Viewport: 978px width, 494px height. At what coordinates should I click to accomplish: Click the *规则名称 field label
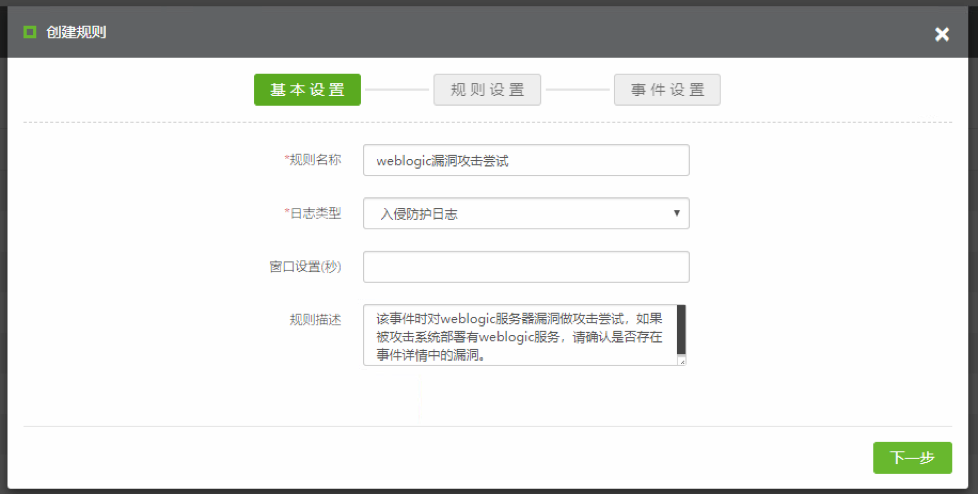[x=313, y=159]
